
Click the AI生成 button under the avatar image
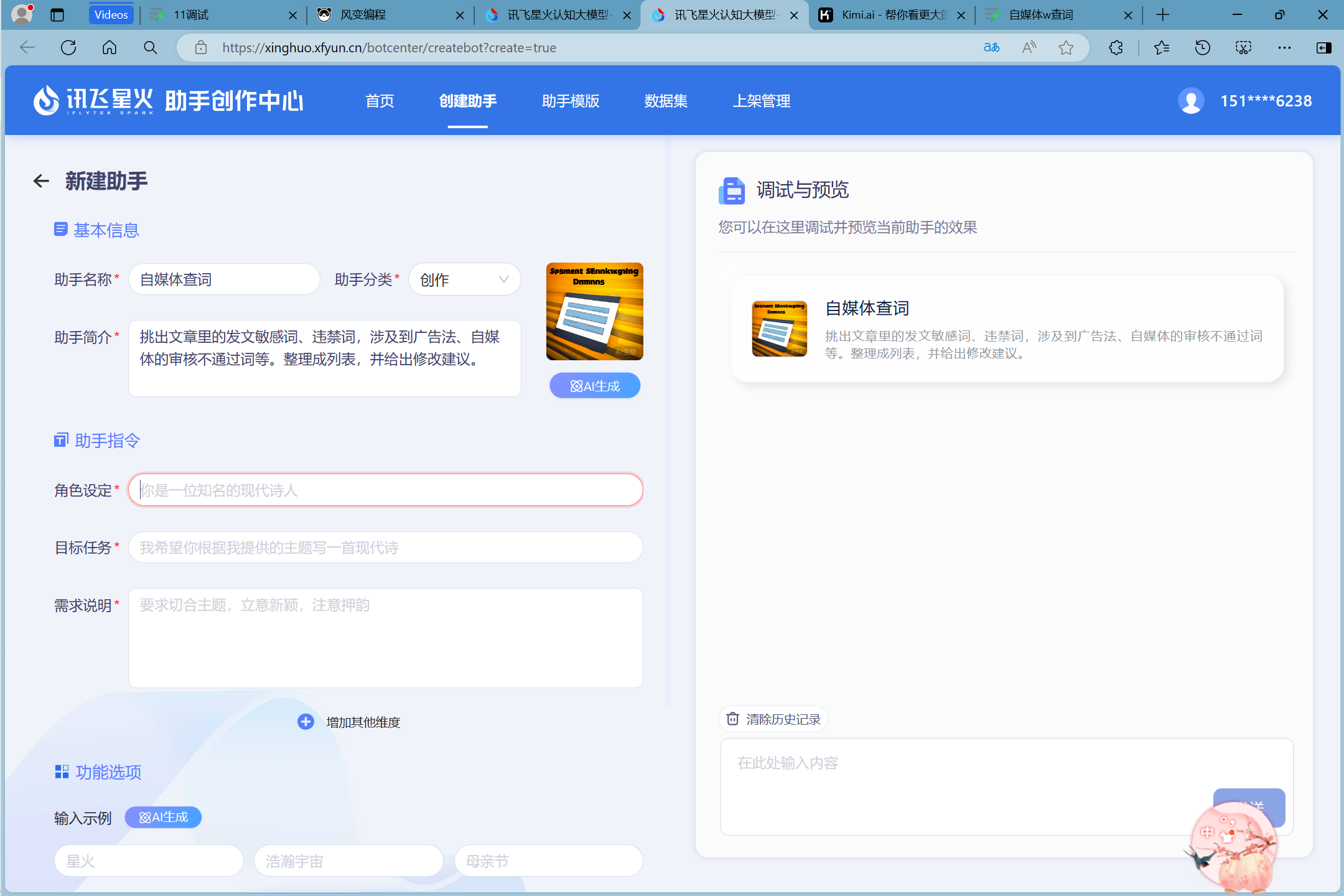click(x=595, y=386)
